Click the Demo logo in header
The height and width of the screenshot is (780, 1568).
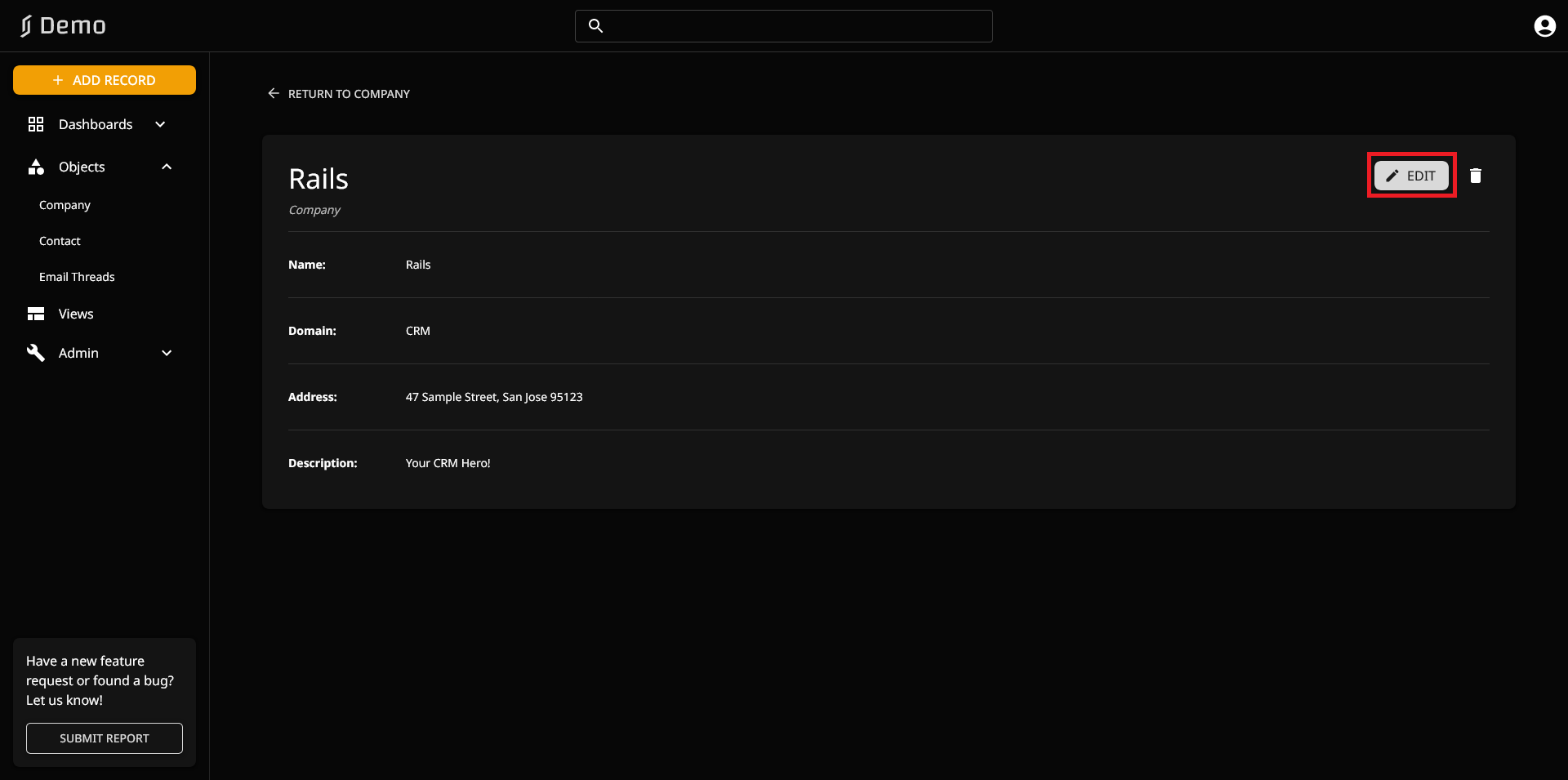64,26
